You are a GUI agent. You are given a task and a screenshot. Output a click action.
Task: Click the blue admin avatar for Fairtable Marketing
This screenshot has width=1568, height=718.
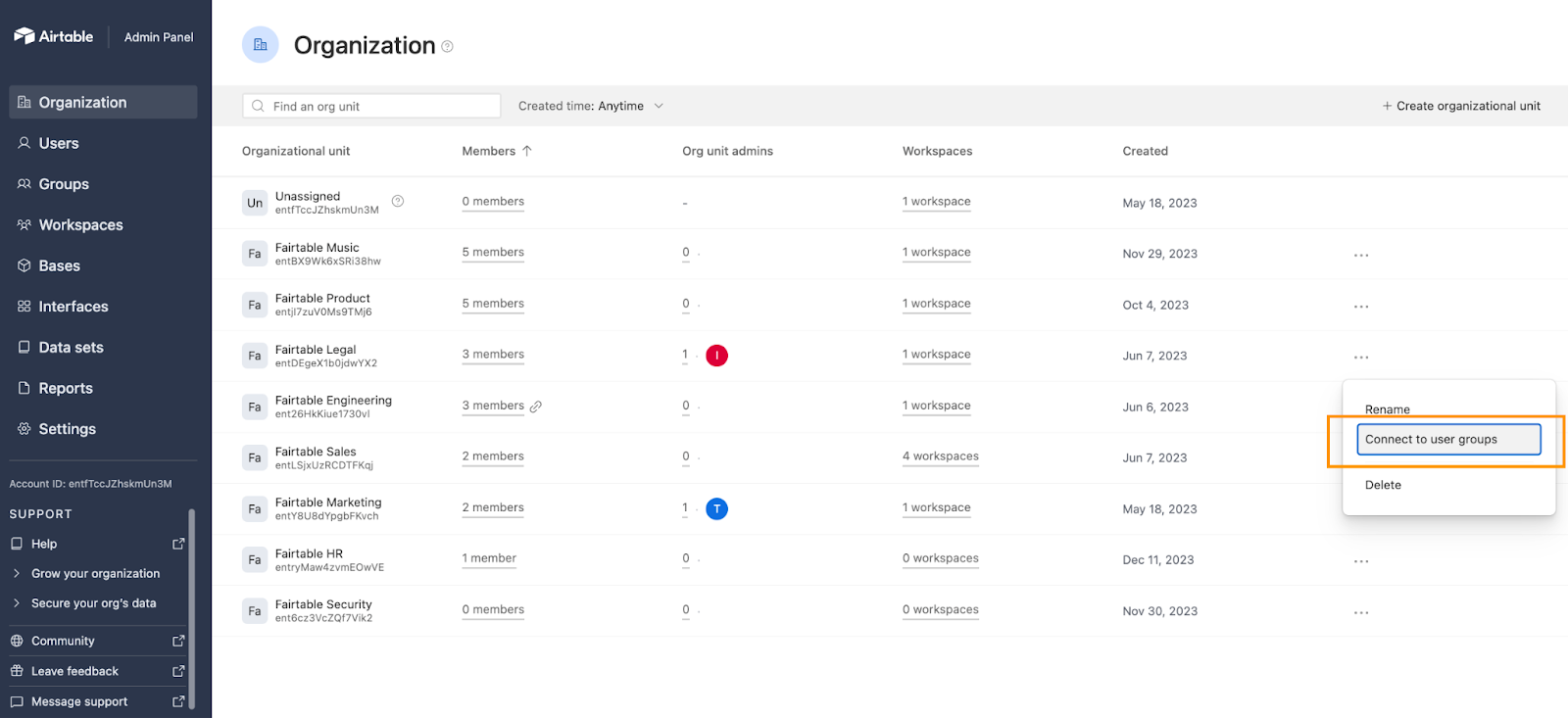tap(717, 508)
